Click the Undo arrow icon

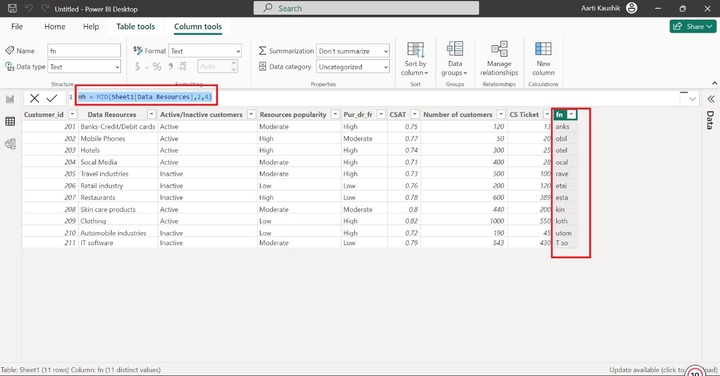pyautogui.click(x=28, y=8)
